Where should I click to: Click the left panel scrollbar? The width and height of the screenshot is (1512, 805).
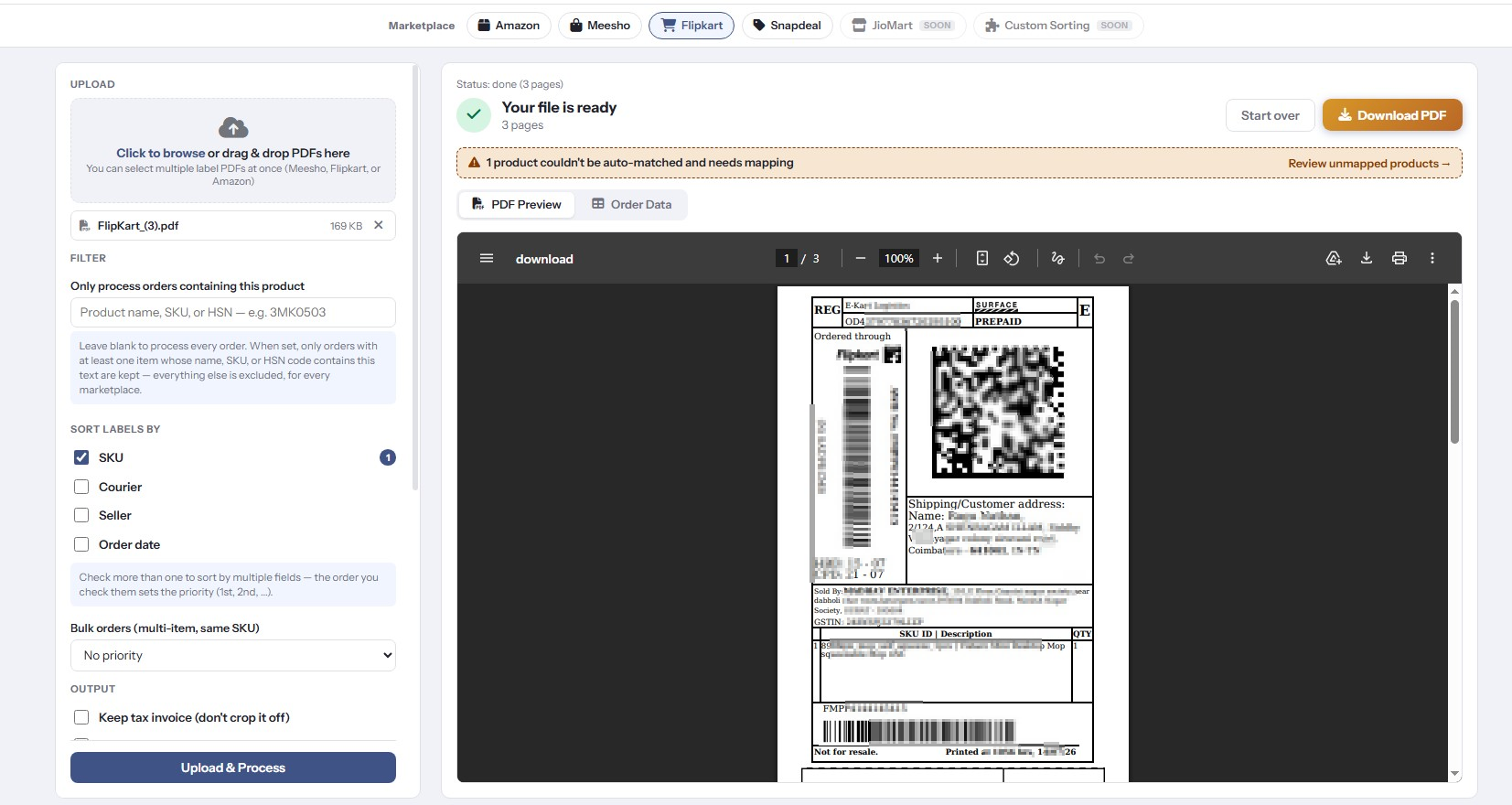click(415, 277)
